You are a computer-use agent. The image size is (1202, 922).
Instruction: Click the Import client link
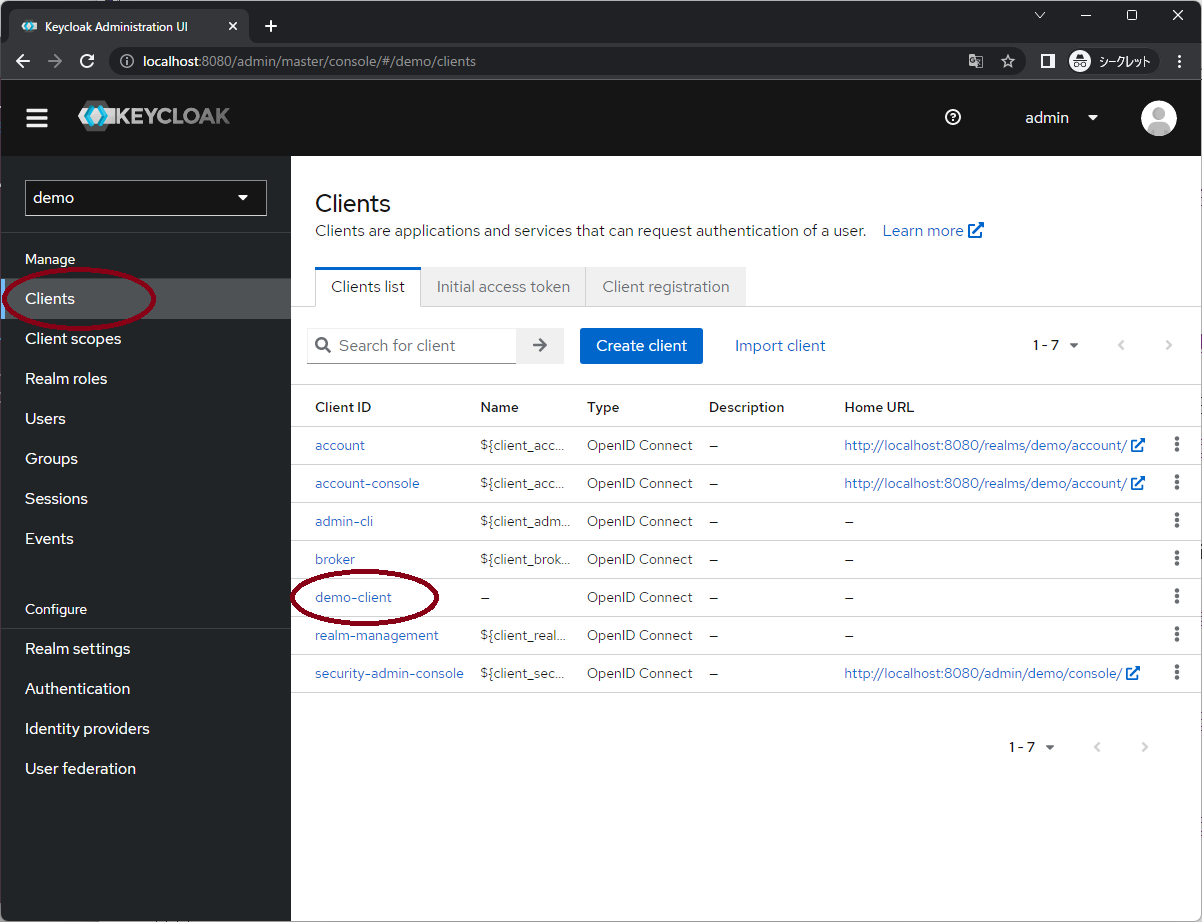pyautogui.click(x=780, y=346)
